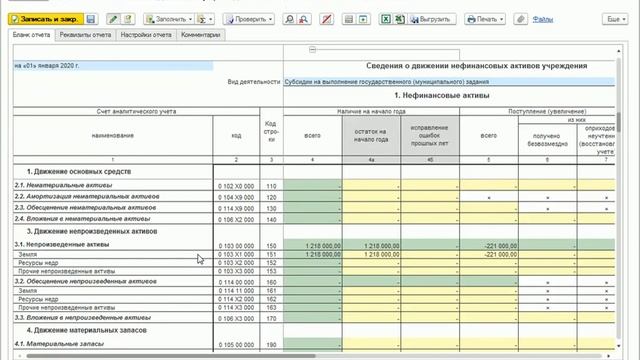The width and height of the screenshot is (640, 360).
Task: Click the получено безвозмездно column header
Action: 547,140
